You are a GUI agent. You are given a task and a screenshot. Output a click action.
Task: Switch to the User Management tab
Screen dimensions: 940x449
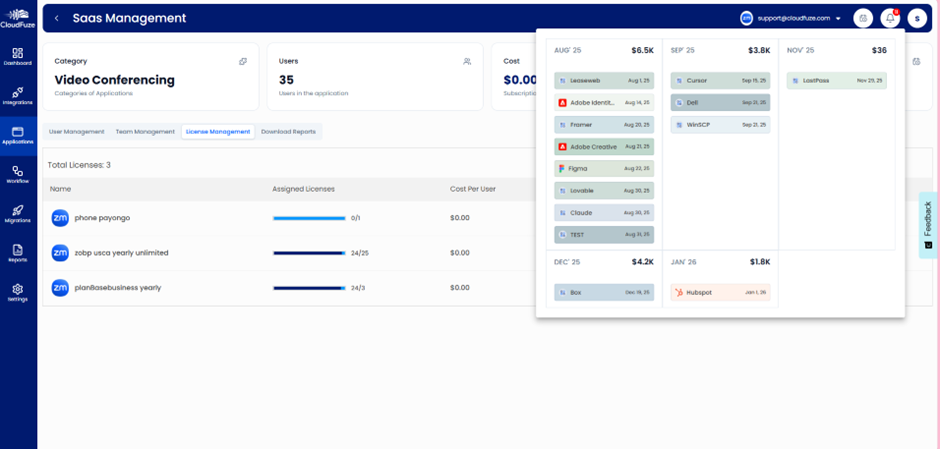[76, 131]
